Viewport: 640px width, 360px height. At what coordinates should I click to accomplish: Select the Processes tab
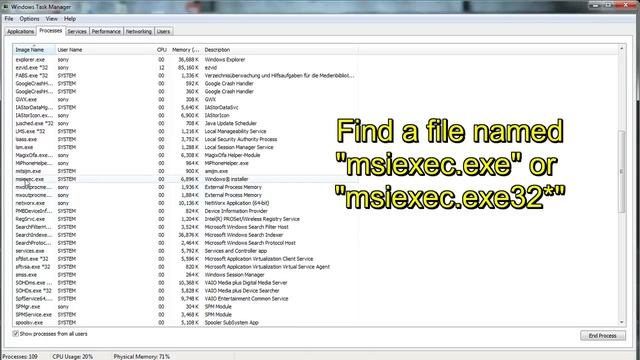click(x=51, y=31)
